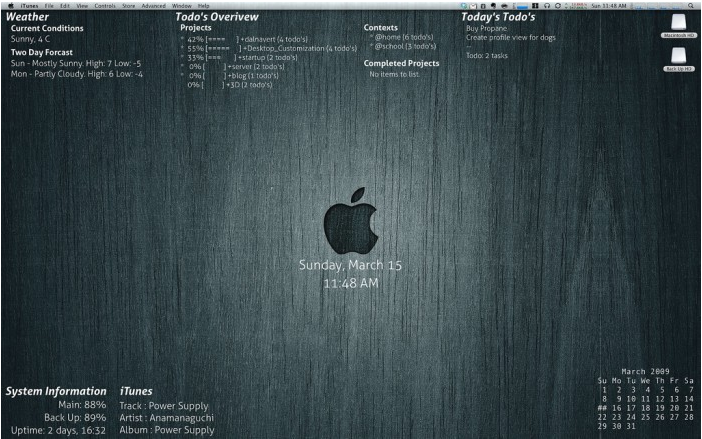Click date 1 in the calendar
Image resolution: width=702 pixels, height=439 pixels.
(604, 390)
